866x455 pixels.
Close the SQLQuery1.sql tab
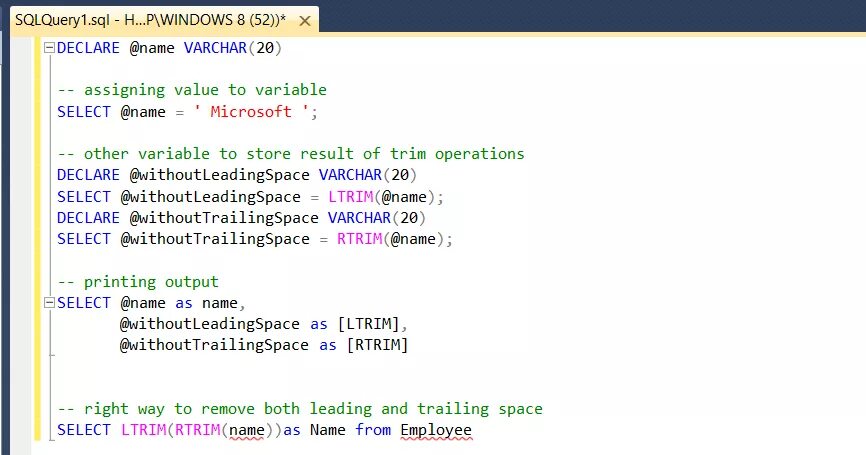[x=304, y=22]
